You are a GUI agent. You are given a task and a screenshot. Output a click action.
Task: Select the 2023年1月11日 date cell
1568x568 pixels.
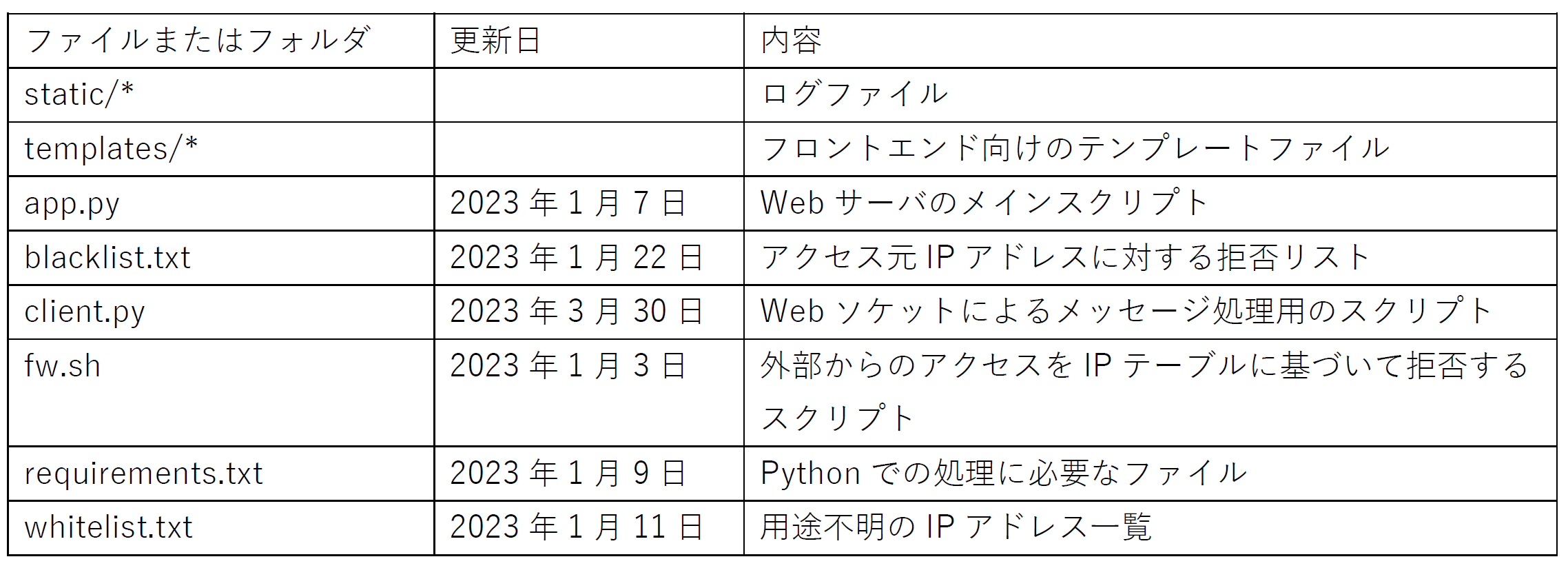pos(576,527)
